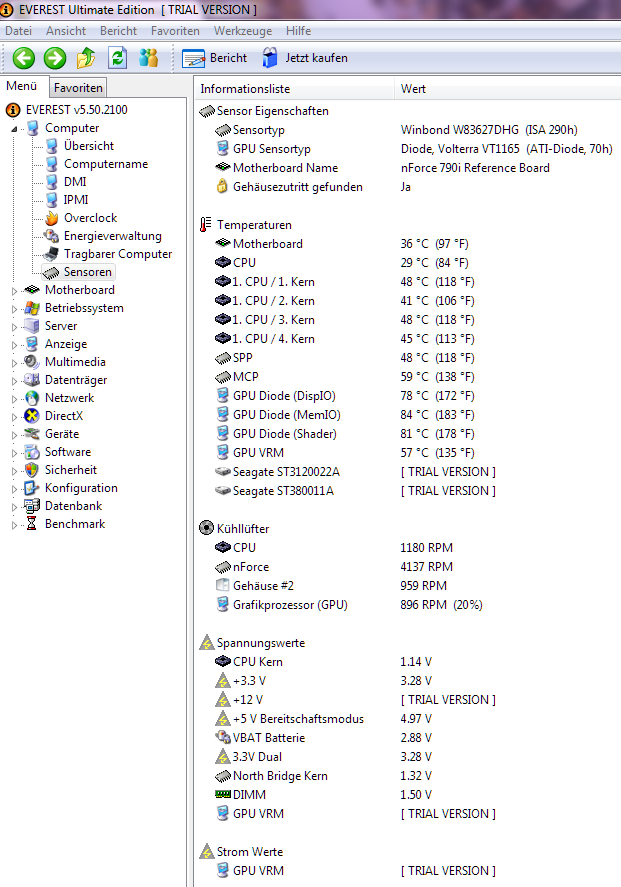Click the users icon in toolbar

click(x=149, y=58)
